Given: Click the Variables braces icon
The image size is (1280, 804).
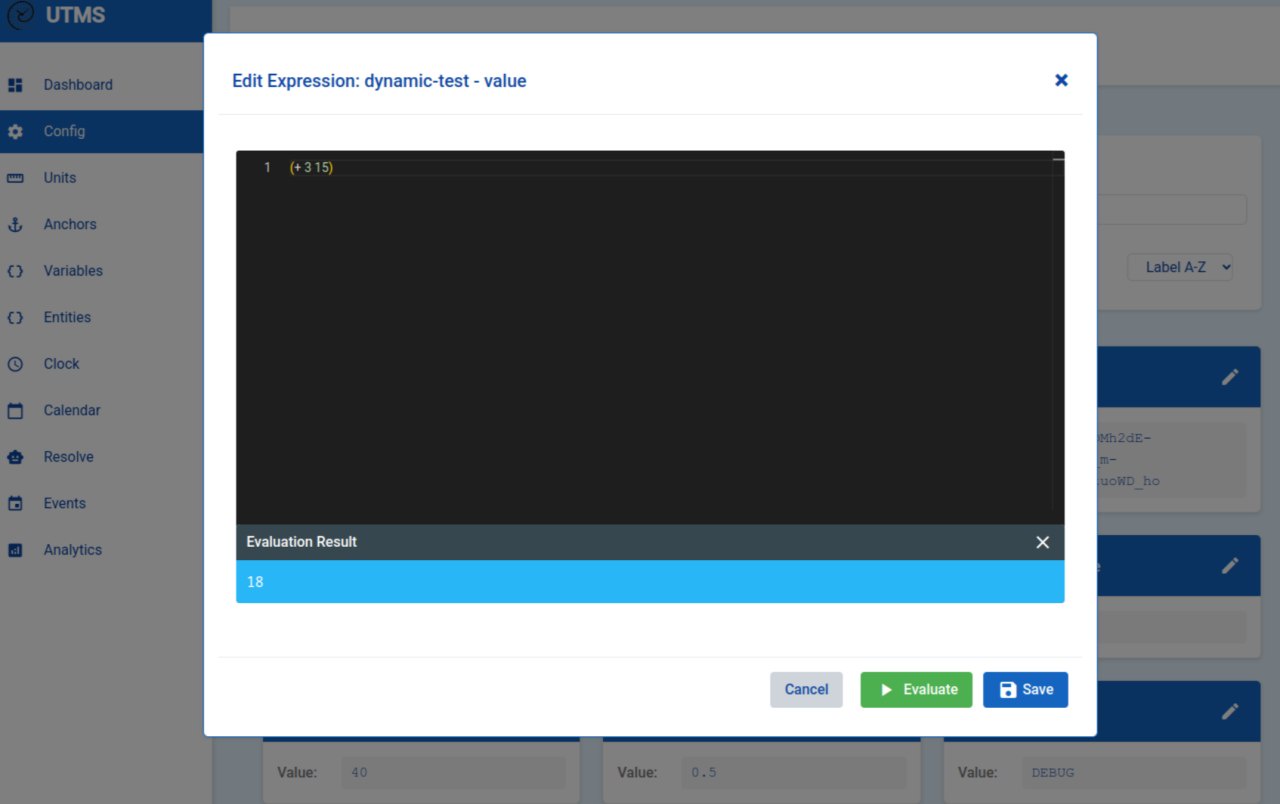Looking at the screenshot, I should (x=15, y=271).
